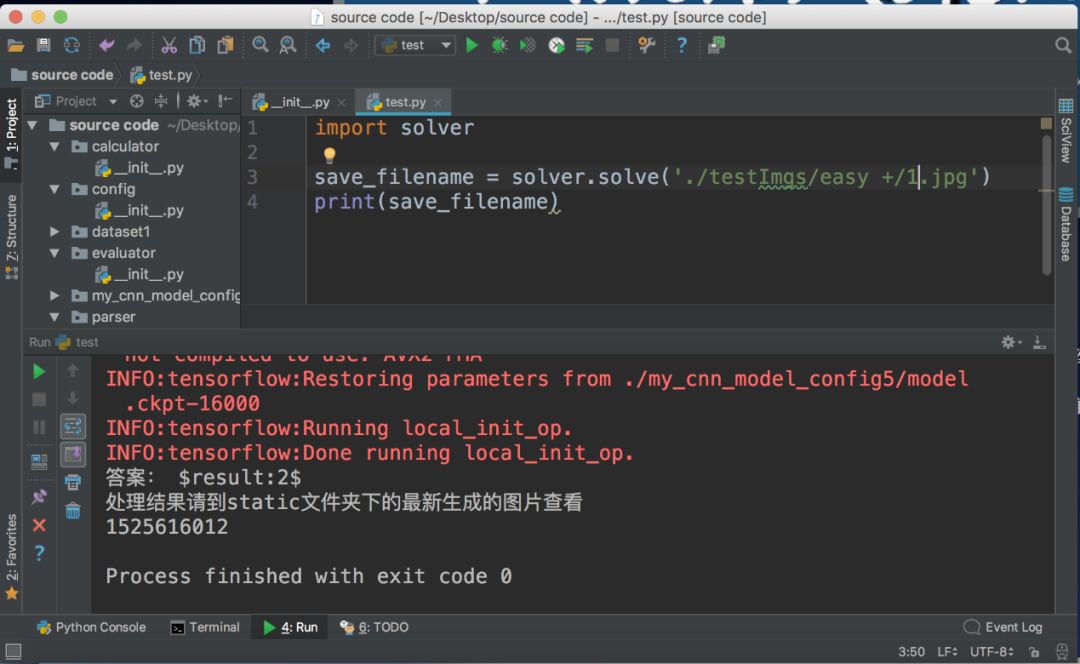Click the Save All toolbar icon

click(43, 45)
